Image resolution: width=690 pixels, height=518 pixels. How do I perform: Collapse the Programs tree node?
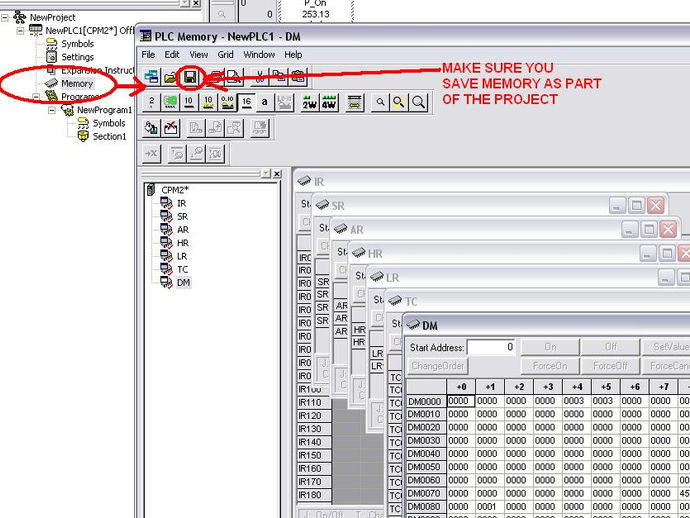point(36,96)
